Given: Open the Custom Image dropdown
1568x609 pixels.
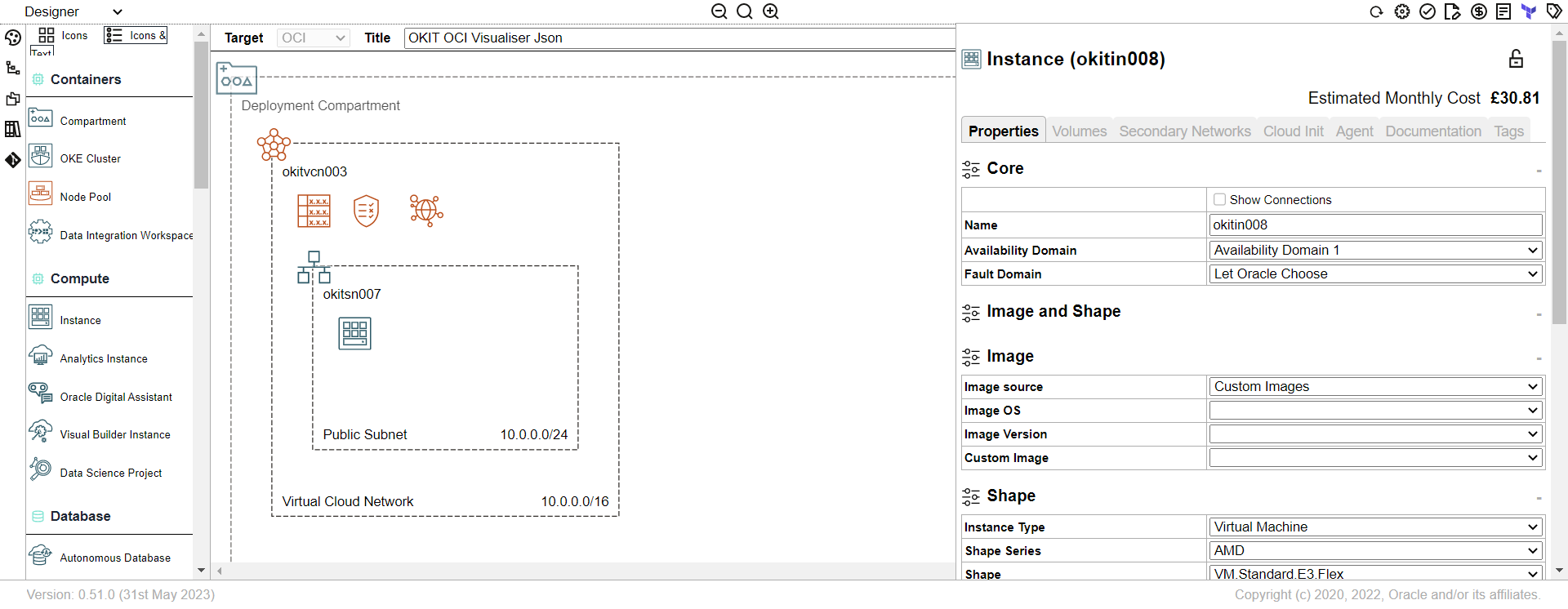Looking at the screenshot, I should [x=1376, y=457].
